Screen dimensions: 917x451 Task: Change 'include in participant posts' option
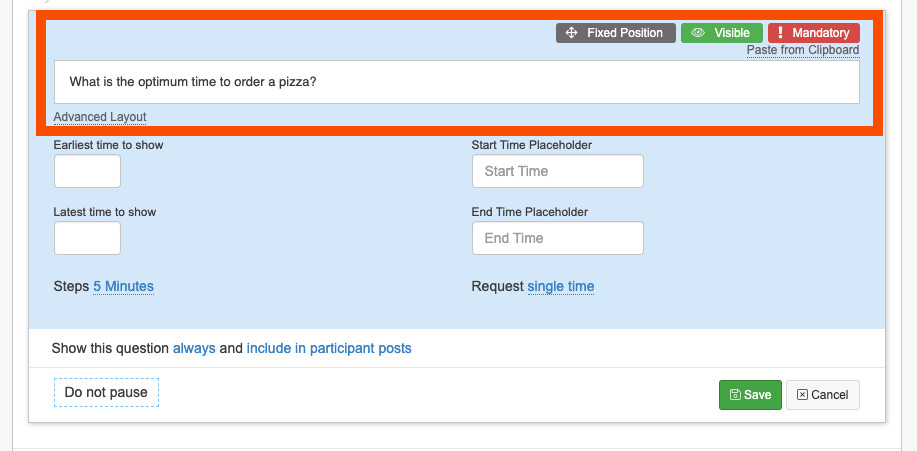(x=329, y=349)
